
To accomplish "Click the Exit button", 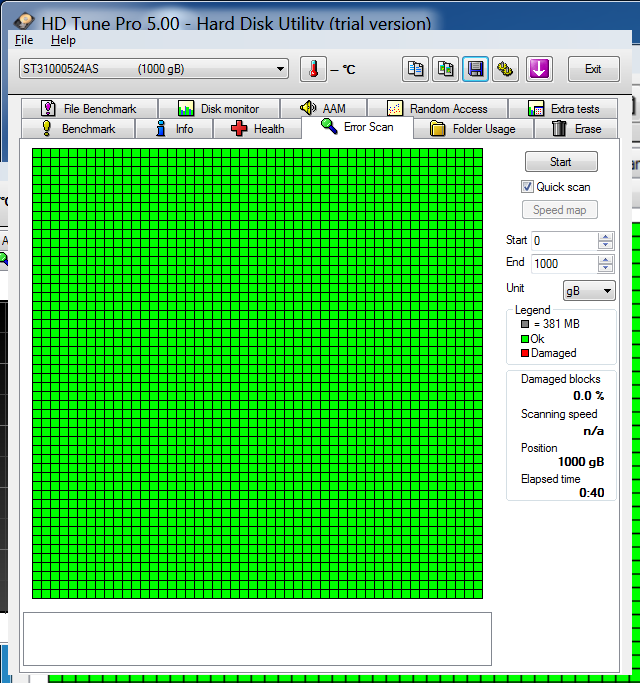I will [x=593, y=69].
